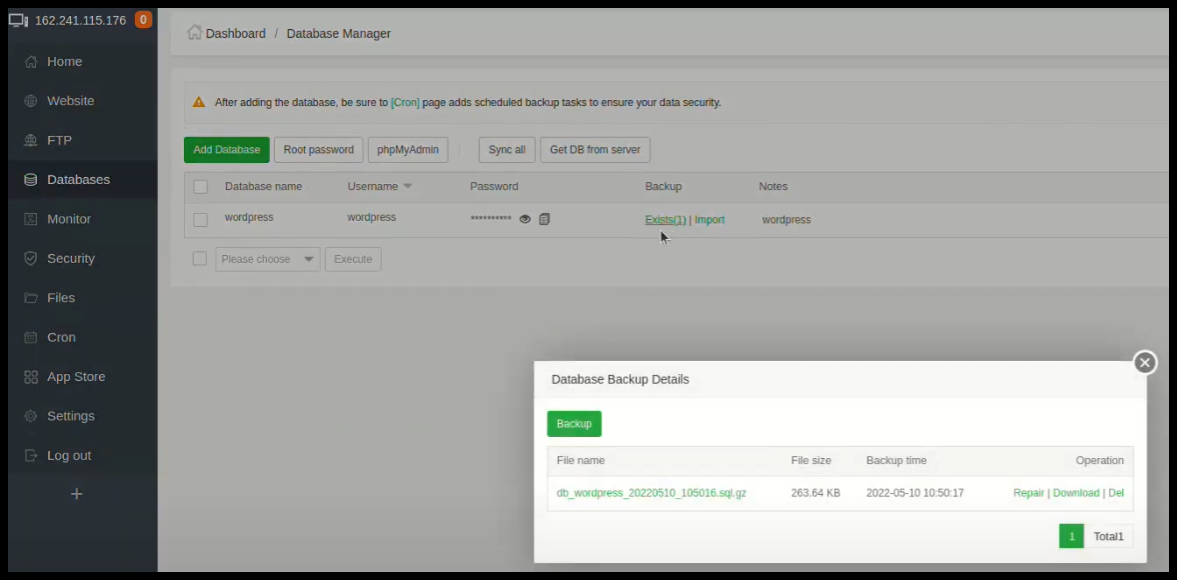Screen dimensions: 1177x580
Task: Check the select-all box in table header
Action: coord(201,187)
